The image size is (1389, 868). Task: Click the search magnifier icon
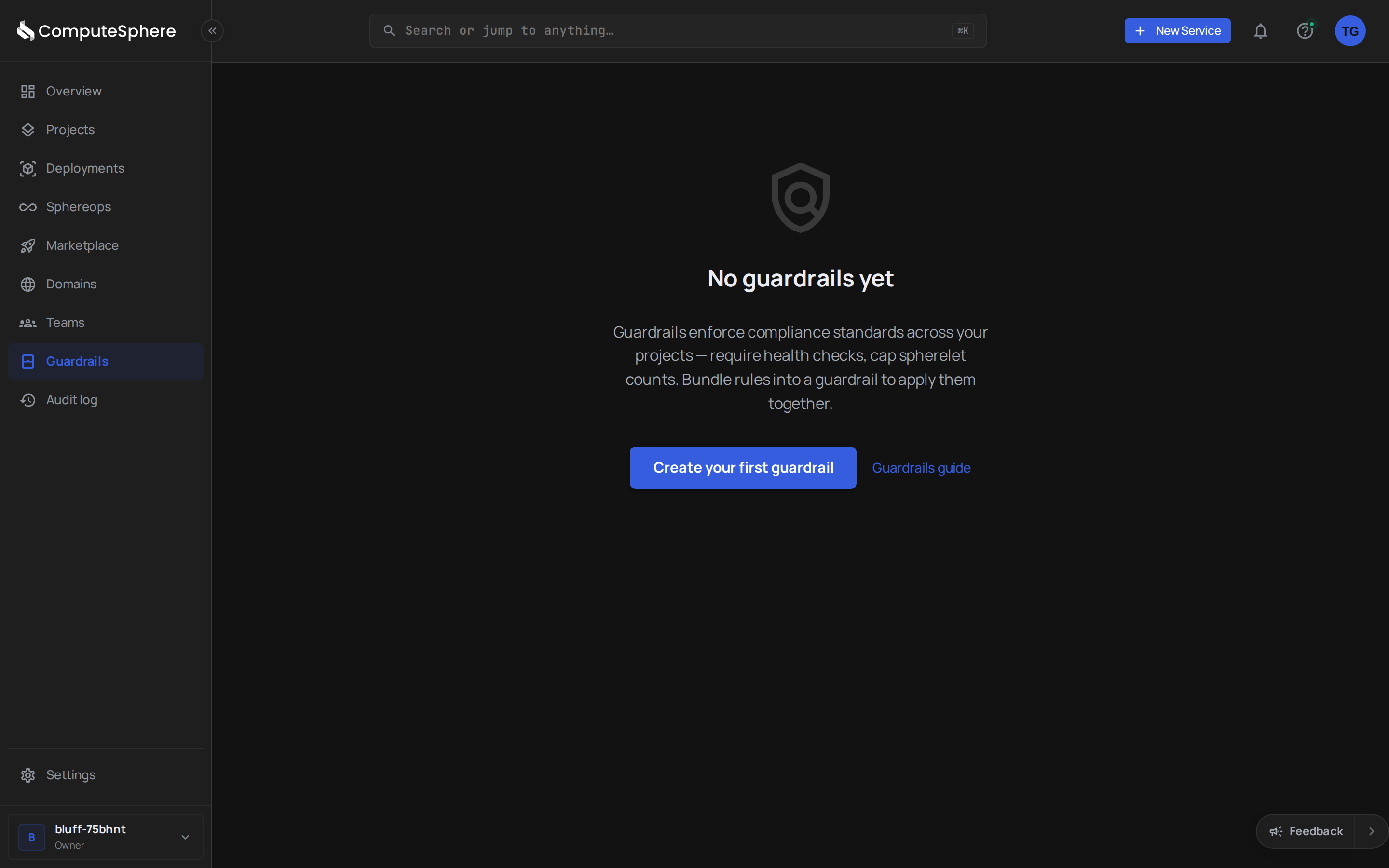pos(389,31)
